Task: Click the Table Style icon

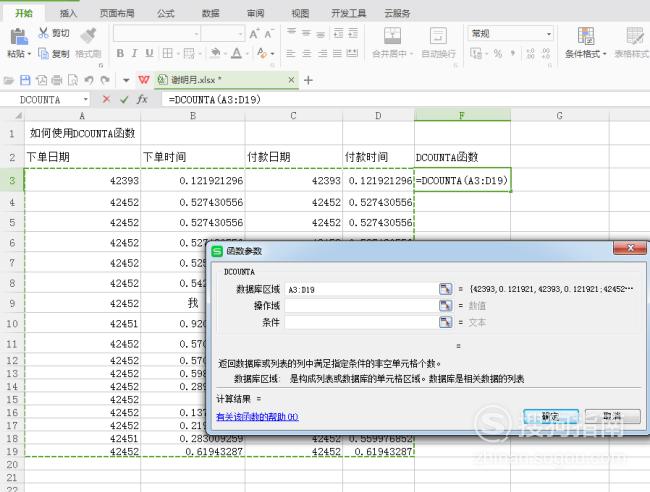Action: 635,36
